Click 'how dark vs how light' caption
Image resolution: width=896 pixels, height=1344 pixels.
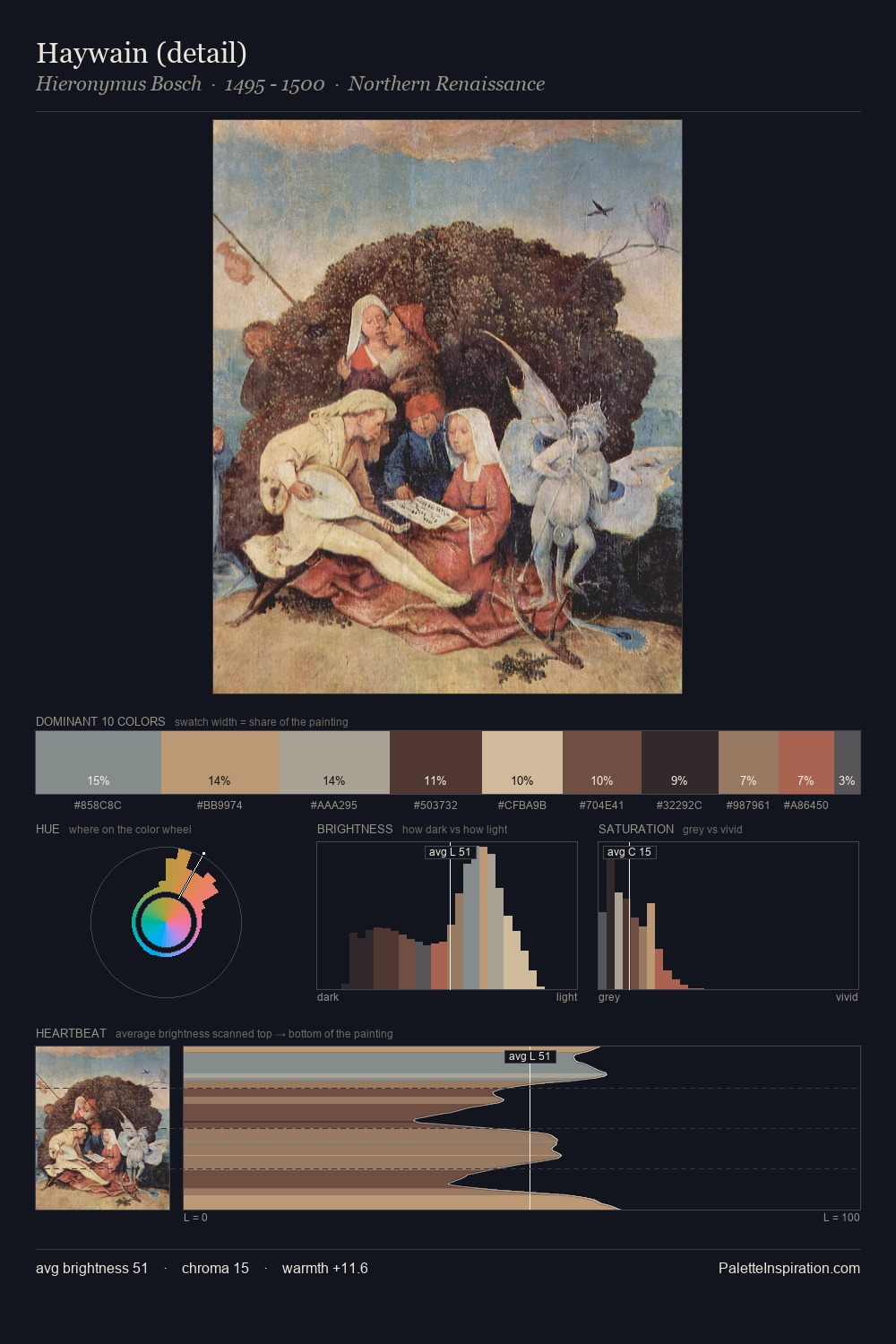[454, 830]
